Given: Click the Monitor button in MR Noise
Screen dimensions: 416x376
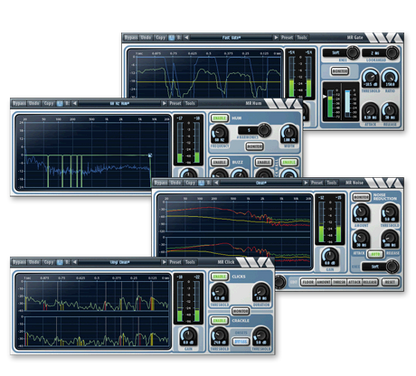Looking at the screenshot, I should 361,197.
